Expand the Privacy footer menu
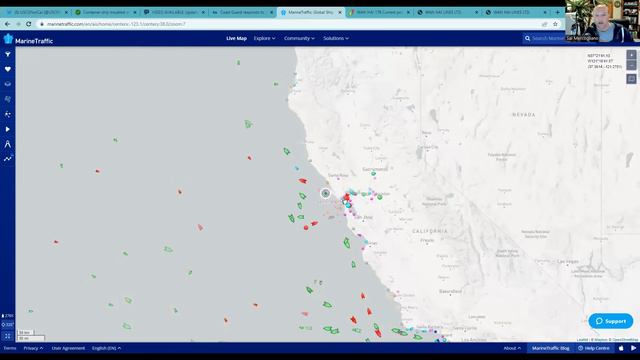 point(33,348)
